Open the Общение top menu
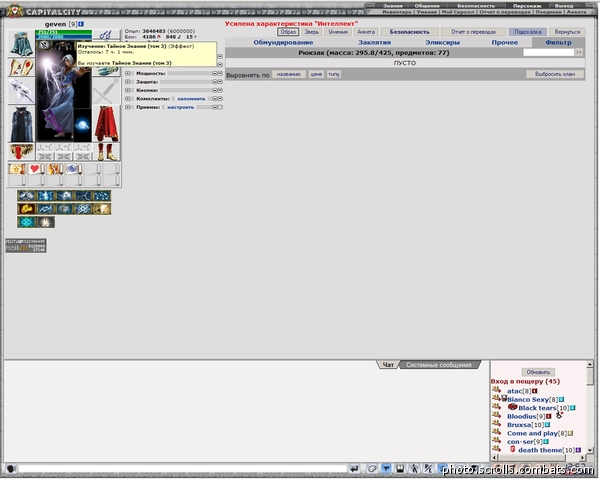This screenshot has width=600, height=480. pyautogui.click(x=427, y=6)
